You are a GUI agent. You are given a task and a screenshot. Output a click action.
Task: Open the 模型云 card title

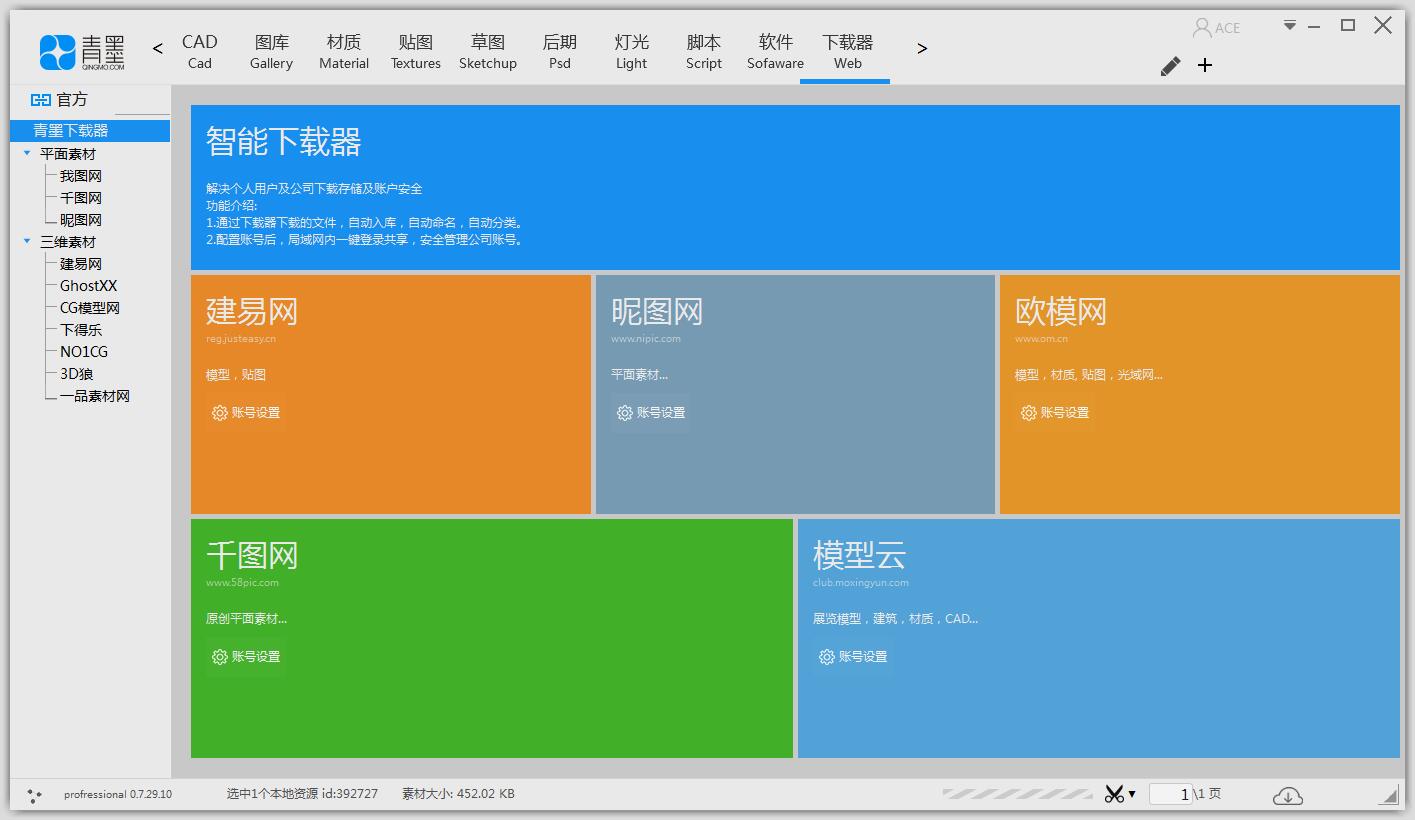(x=859, y=555)
